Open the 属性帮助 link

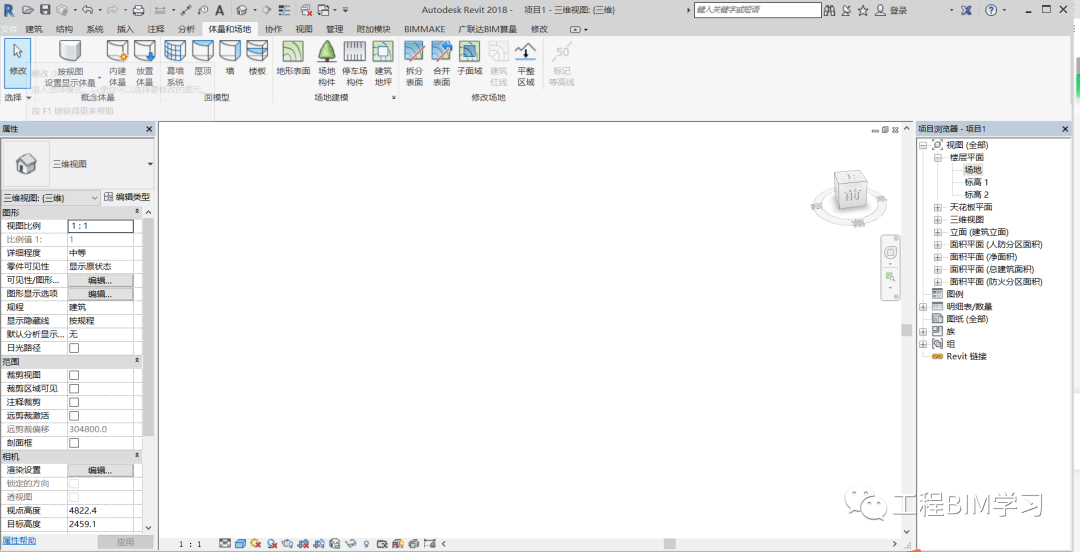19,541
